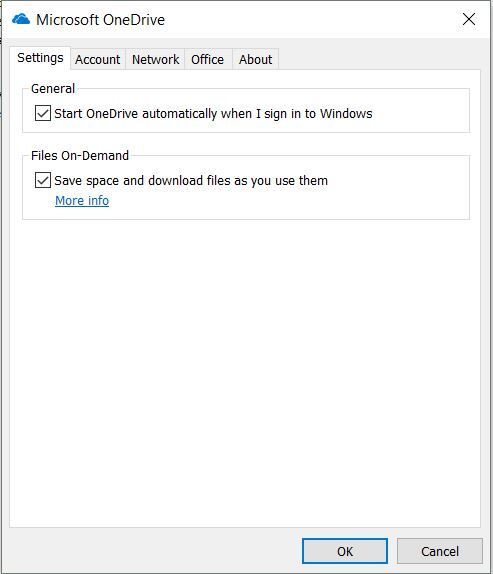This screenshot has height=574, width=493.
Task: Switch to the Account tab
Action: coord(98,59)
